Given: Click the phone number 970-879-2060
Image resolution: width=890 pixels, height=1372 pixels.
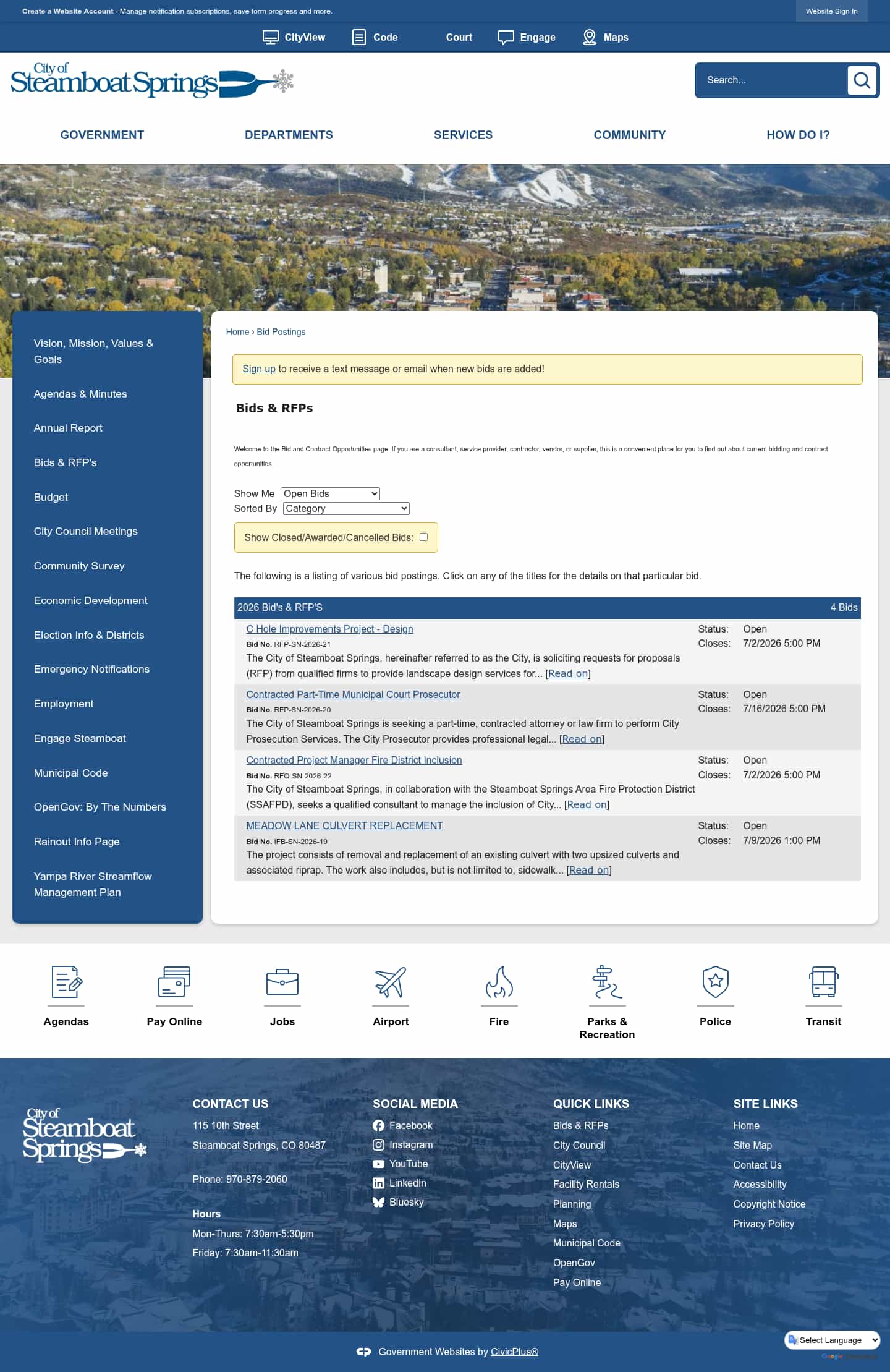Looking at the screenshot, I should click(x=256, y=1179).
